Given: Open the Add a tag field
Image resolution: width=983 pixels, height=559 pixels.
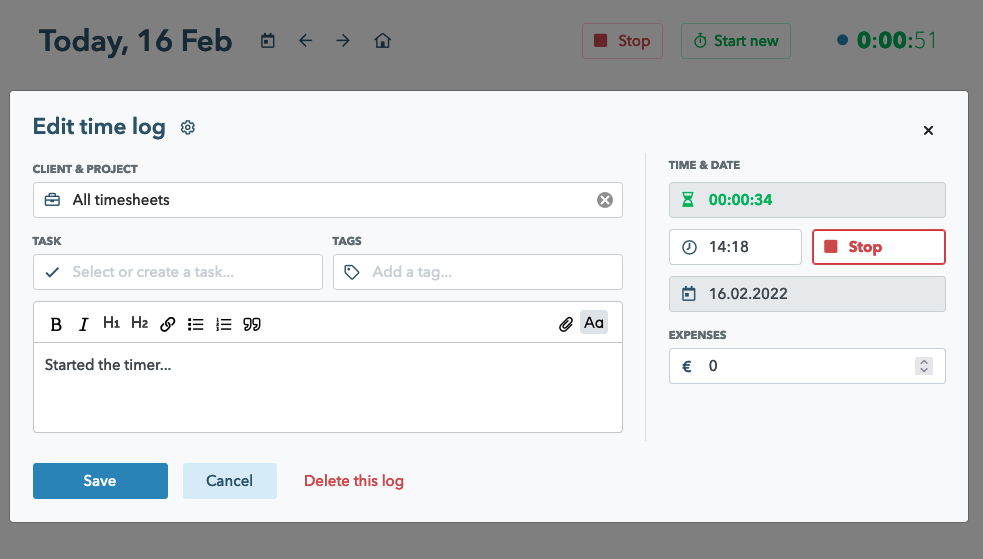Looking at the screenshot, I should (x=477, y=272).
